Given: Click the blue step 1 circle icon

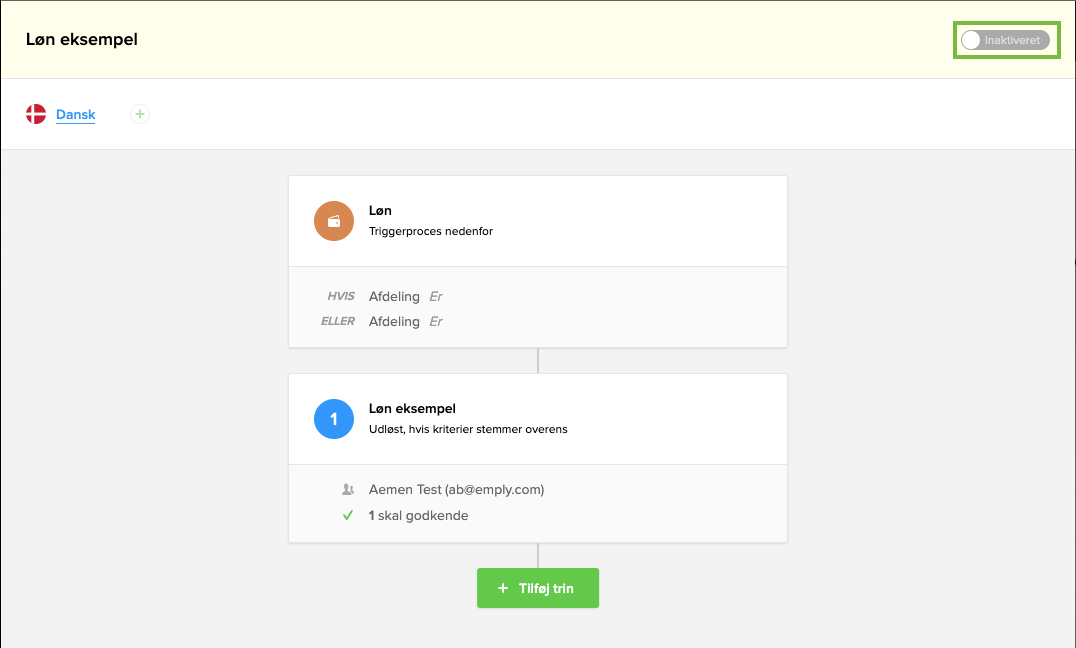Looking at the screenshot, I should 334,419.
